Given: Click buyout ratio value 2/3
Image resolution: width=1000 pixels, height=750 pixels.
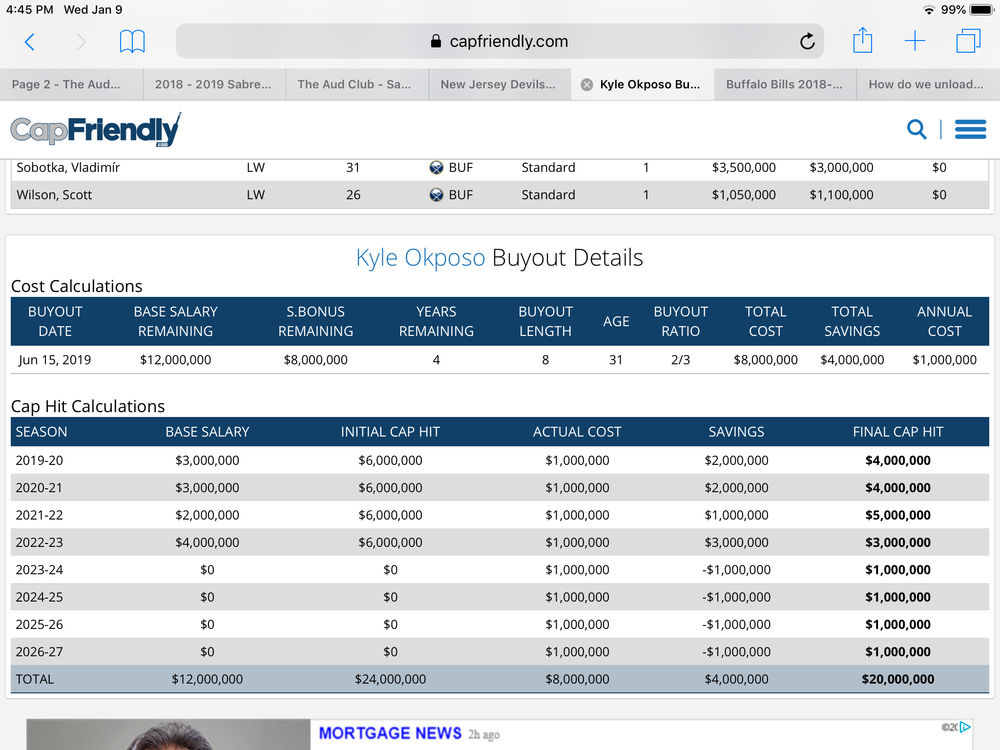Looking at the screenshot, I should click(680, 360).
